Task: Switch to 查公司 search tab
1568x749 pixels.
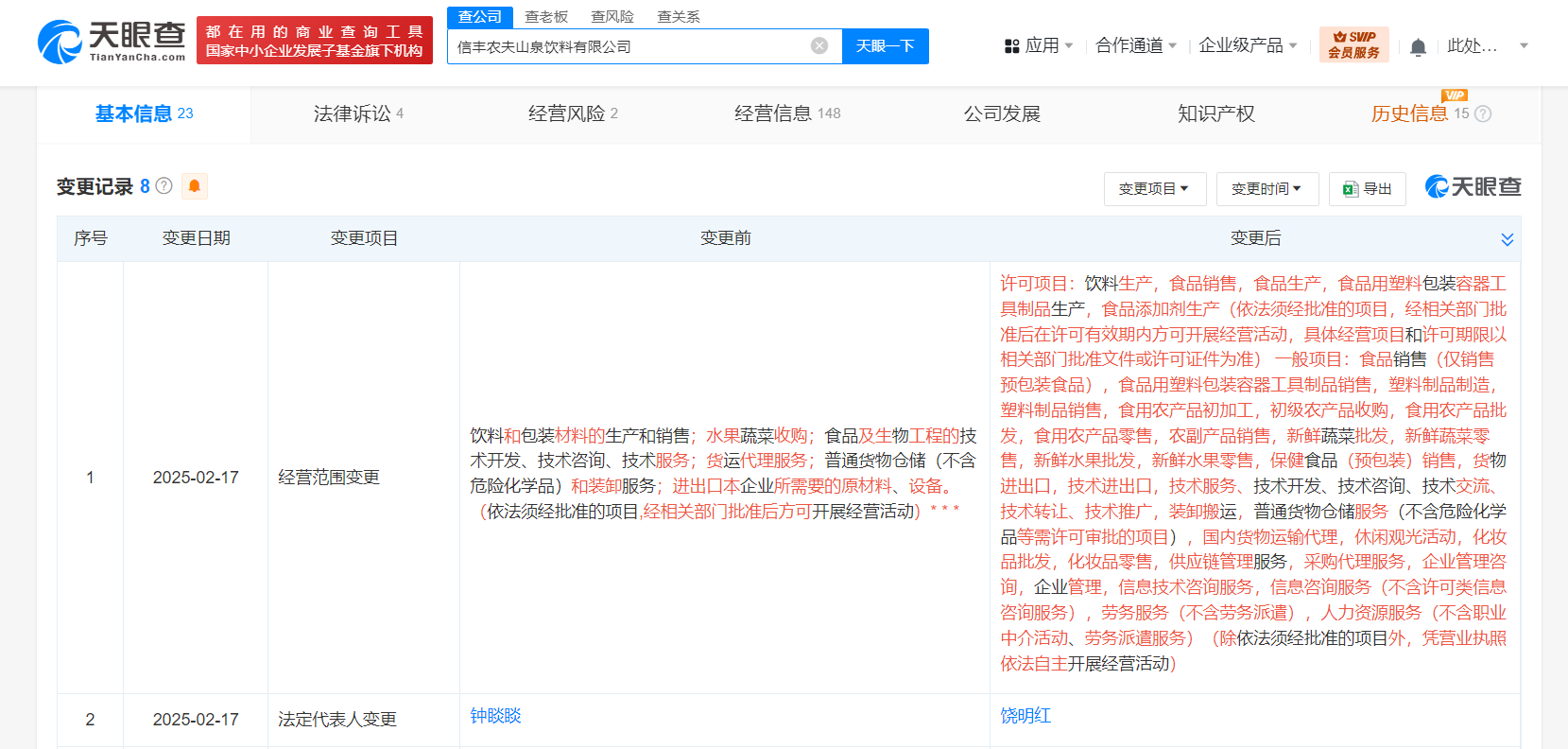Action: [480, 17]
